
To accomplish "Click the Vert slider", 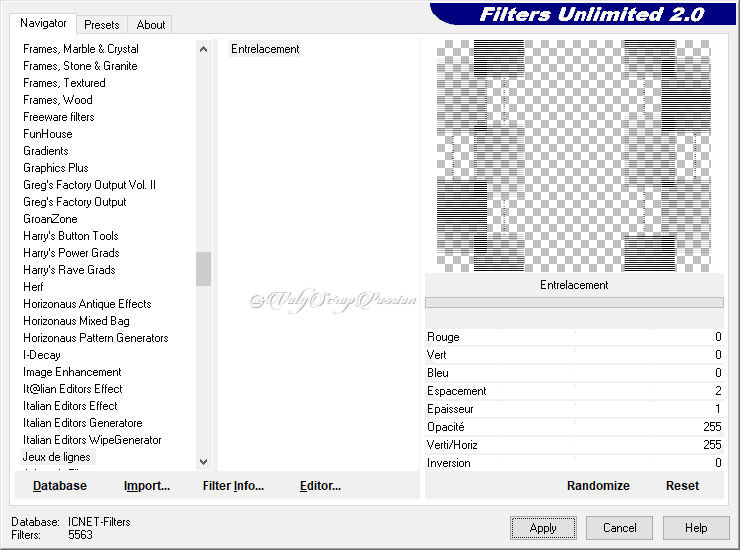I will (574, 355).
